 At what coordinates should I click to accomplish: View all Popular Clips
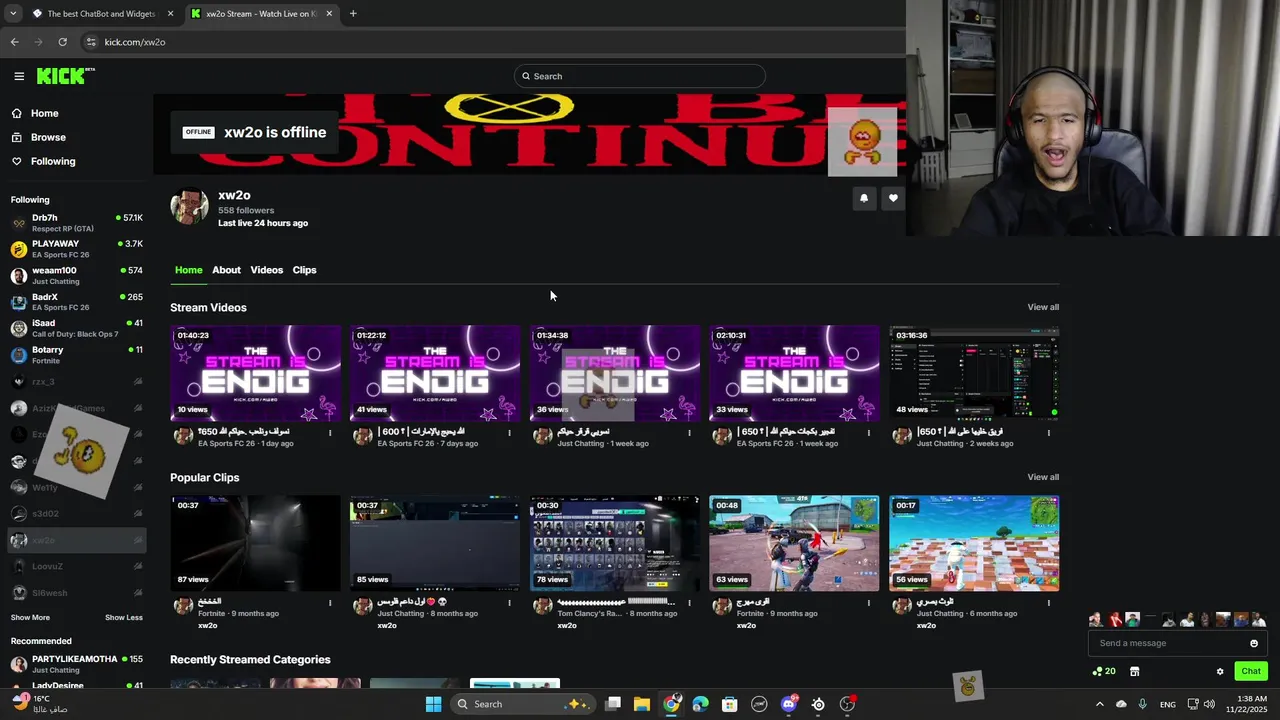point(1043,477)
